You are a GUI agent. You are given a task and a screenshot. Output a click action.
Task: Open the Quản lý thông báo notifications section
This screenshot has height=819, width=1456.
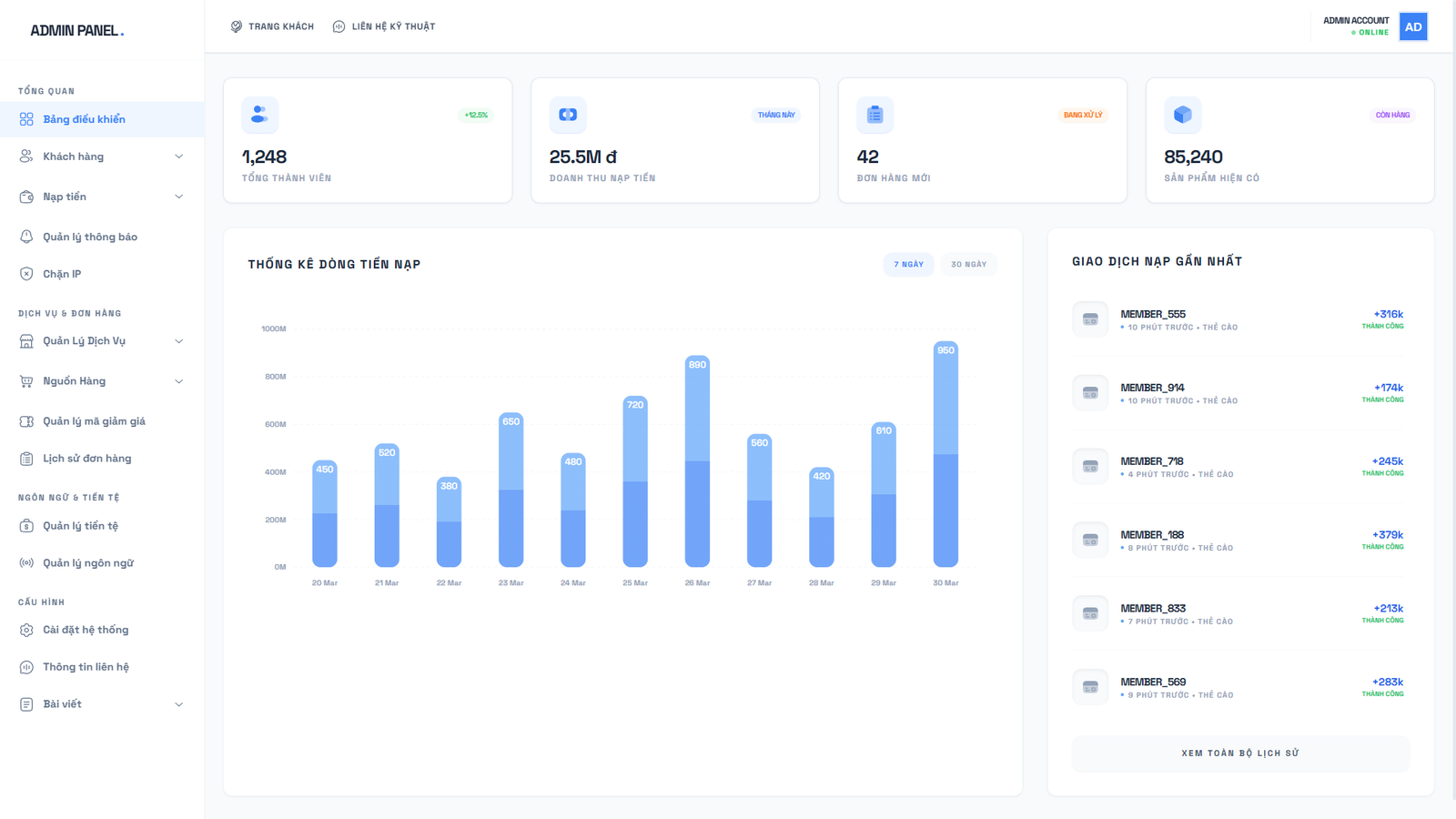point(88,236)
